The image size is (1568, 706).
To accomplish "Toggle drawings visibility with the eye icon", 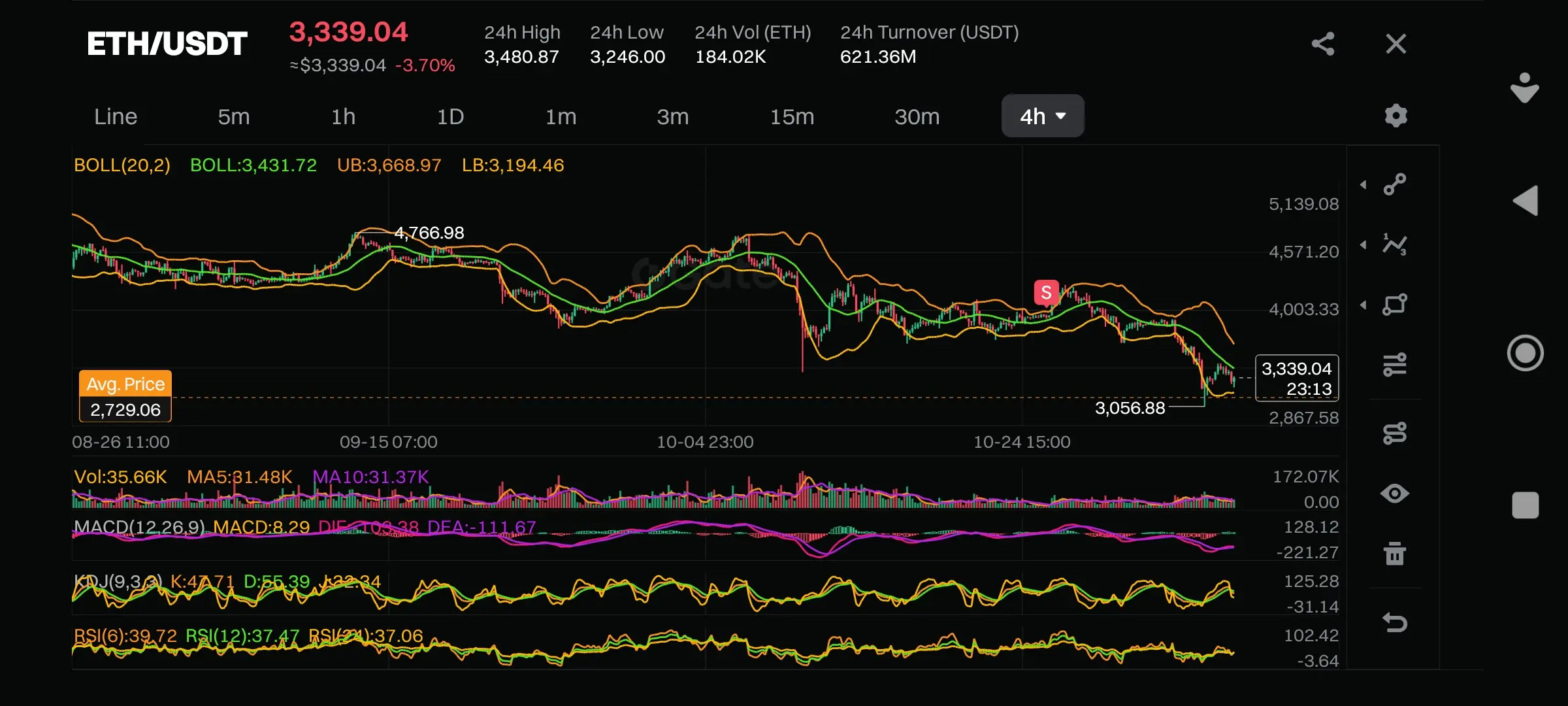I will coord(1394,493).
